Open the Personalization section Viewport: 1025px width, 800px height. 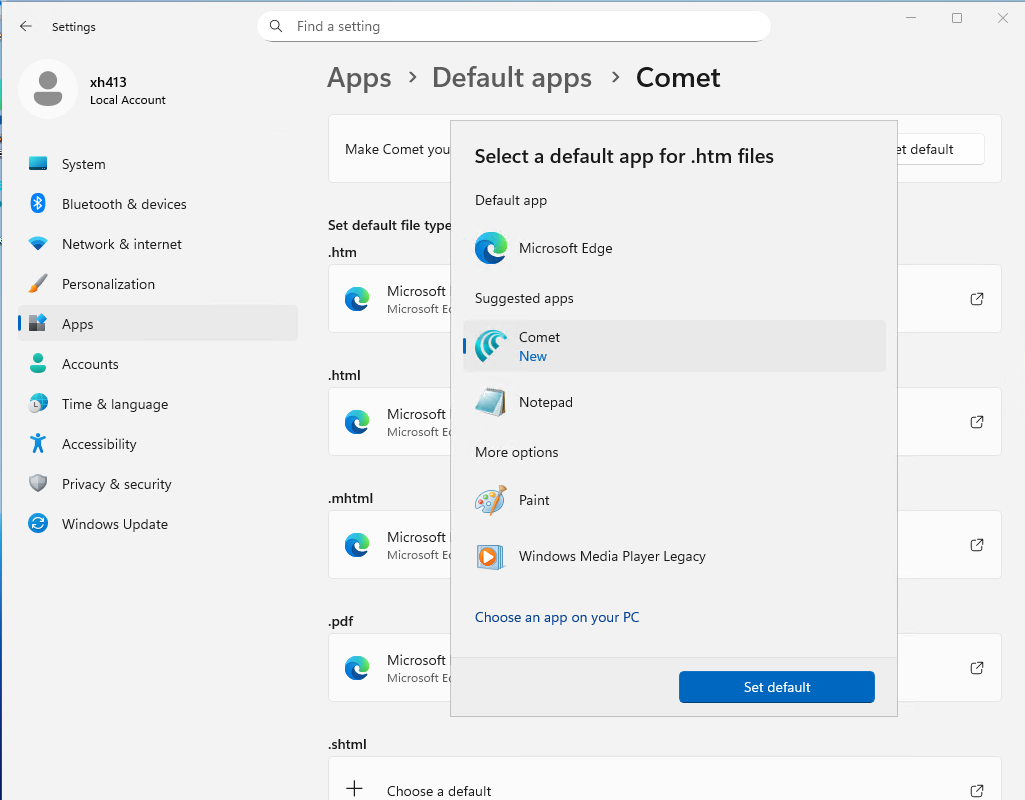tap(108, 284)
